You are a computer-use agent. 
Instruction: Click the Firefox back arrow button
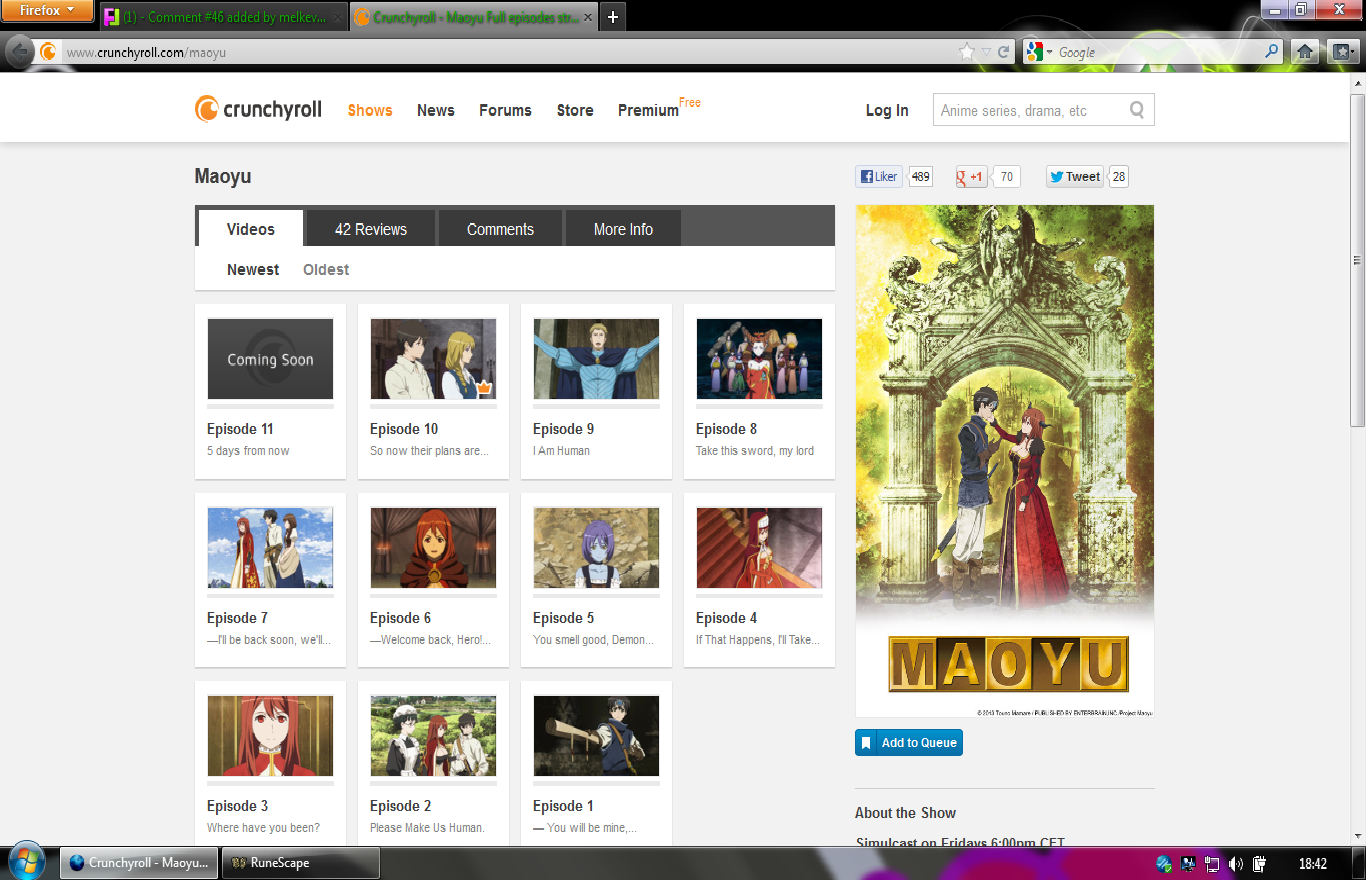tap(19, 51)
